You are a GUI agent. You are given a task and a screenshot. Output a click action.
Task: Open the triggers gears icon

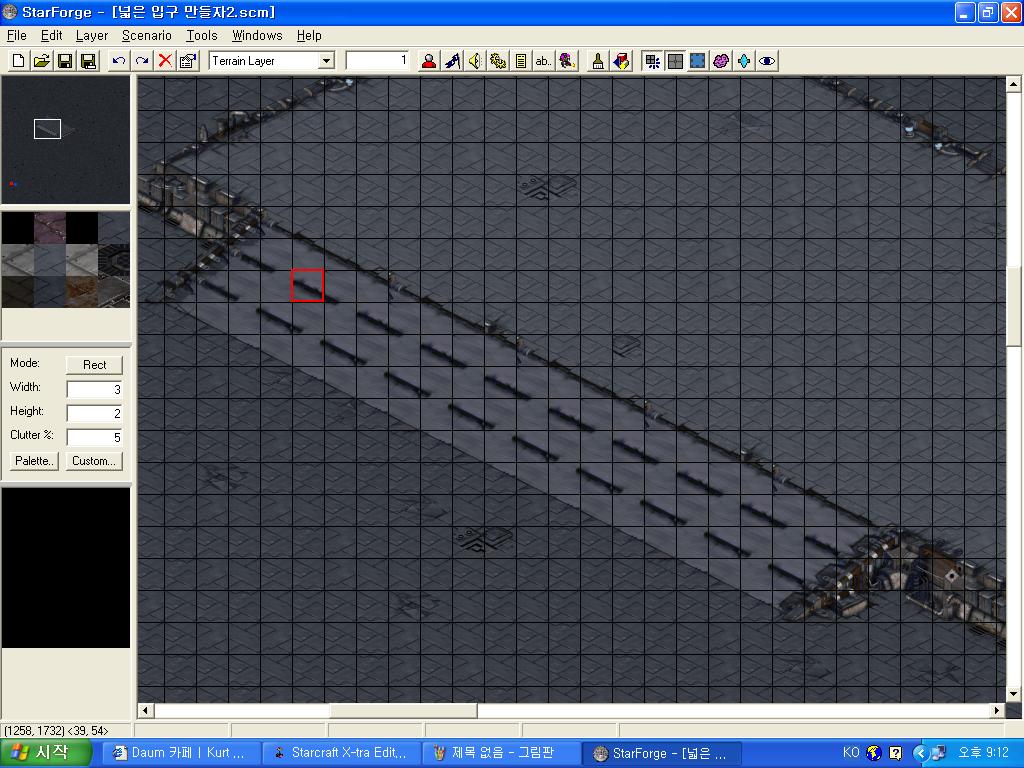498,61
